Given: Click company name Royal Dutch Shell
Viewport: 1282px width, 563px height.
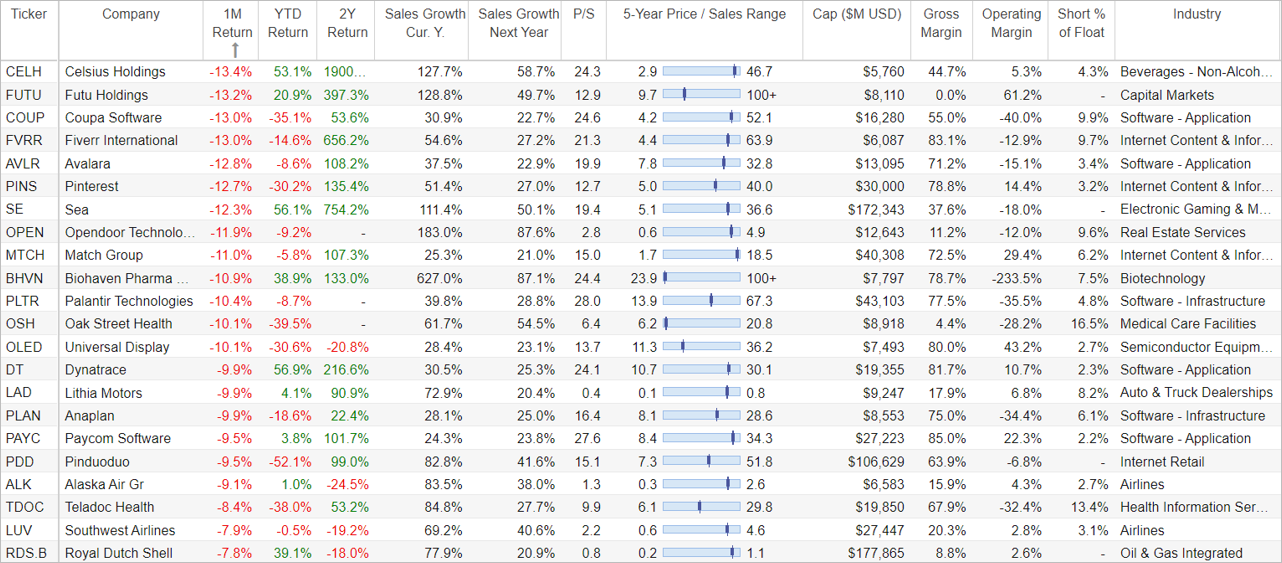Looking at the screenshot, I should tap(119, 553).
